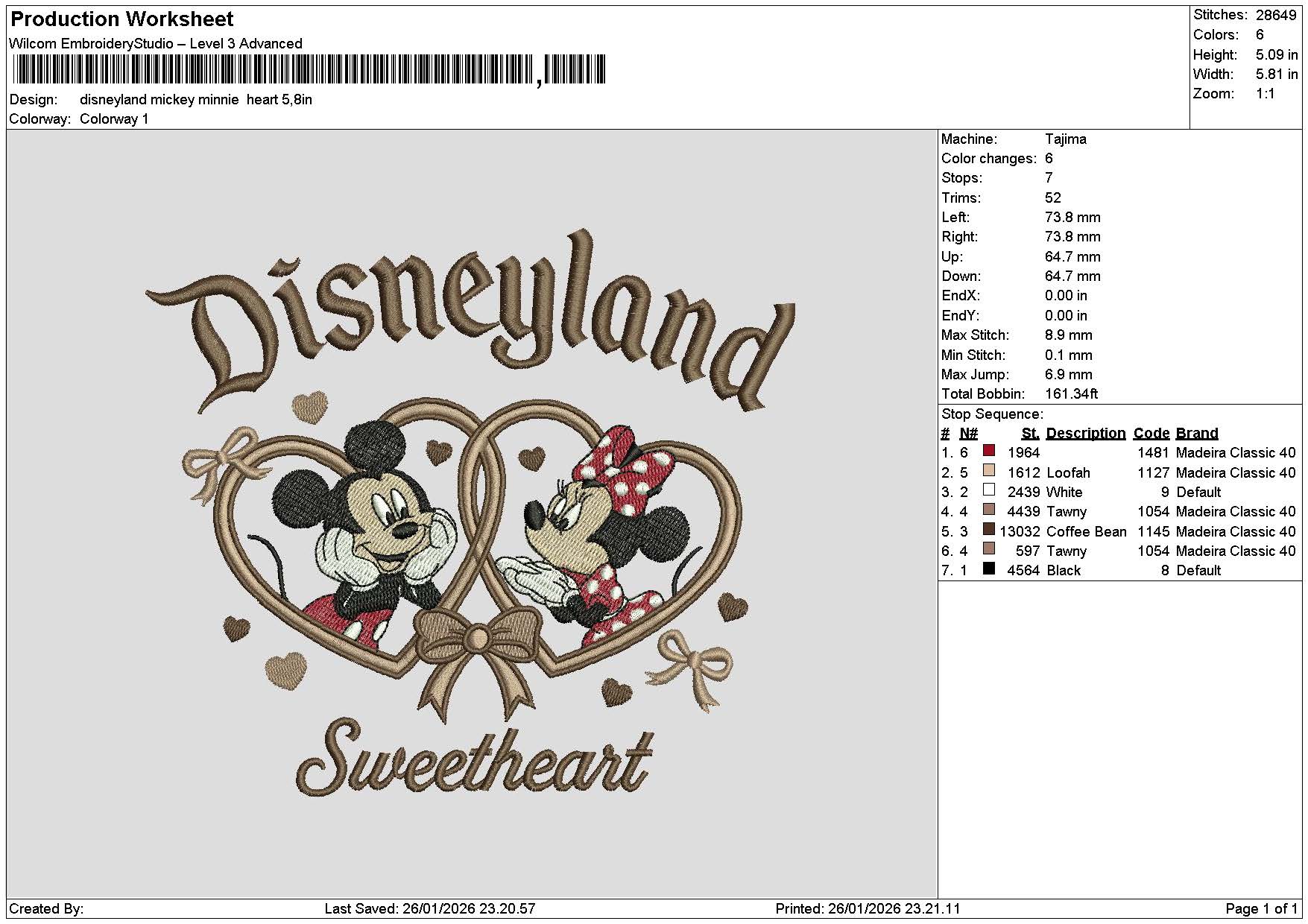Click the Height value "5.09 in"
The width and height of the screenshot is (1308, 924).
tap(1277, 55)
